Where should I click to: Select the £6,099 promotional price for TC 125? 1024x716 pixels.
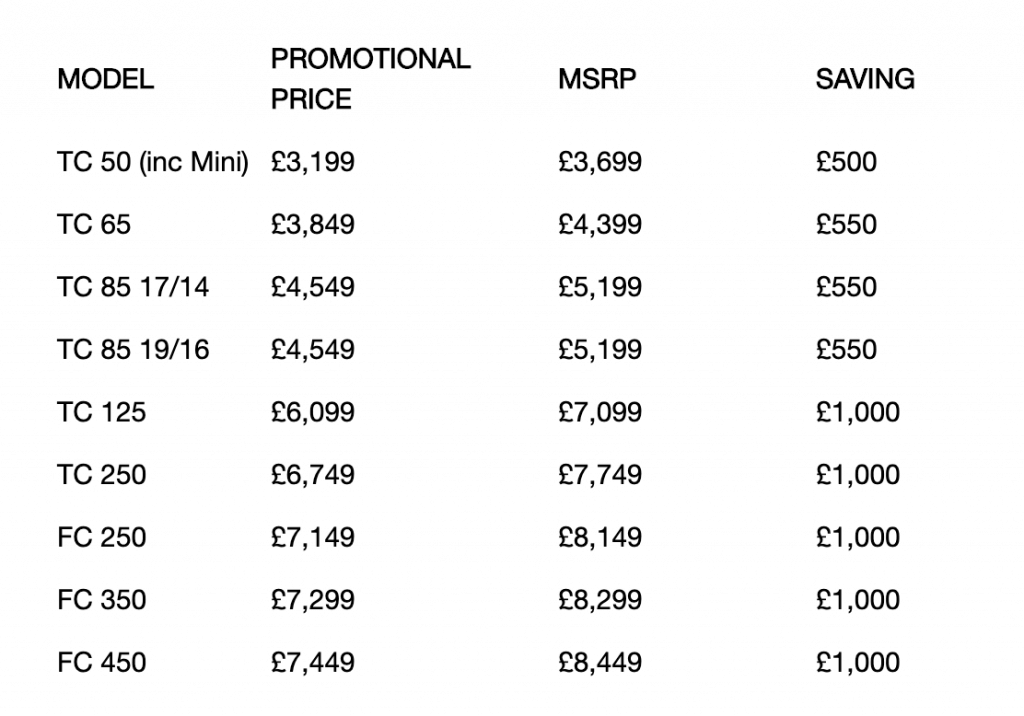[x=312, y=412]
